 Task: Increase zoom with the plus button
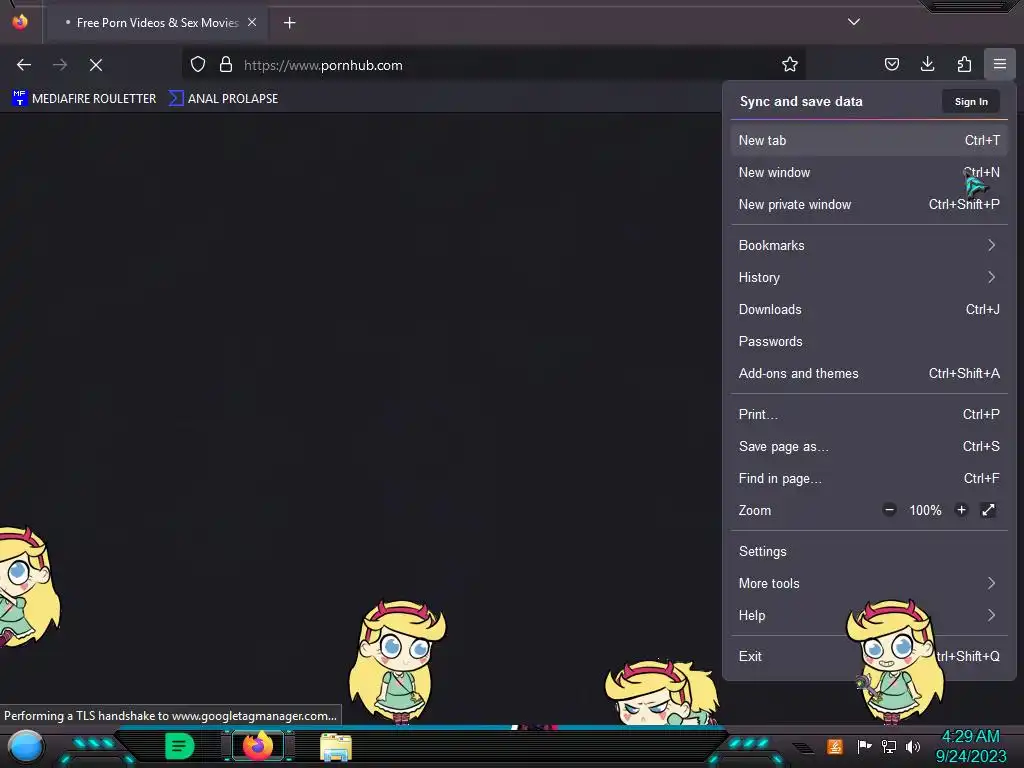pos(961,510)
